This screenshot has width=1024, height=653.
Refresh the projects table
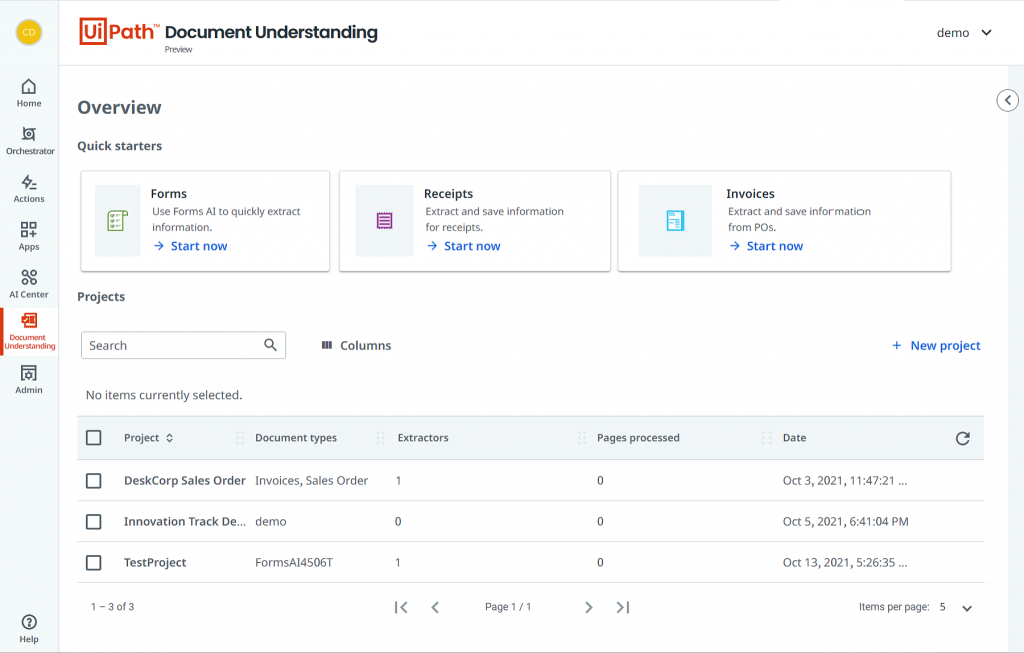click(963, 438)
